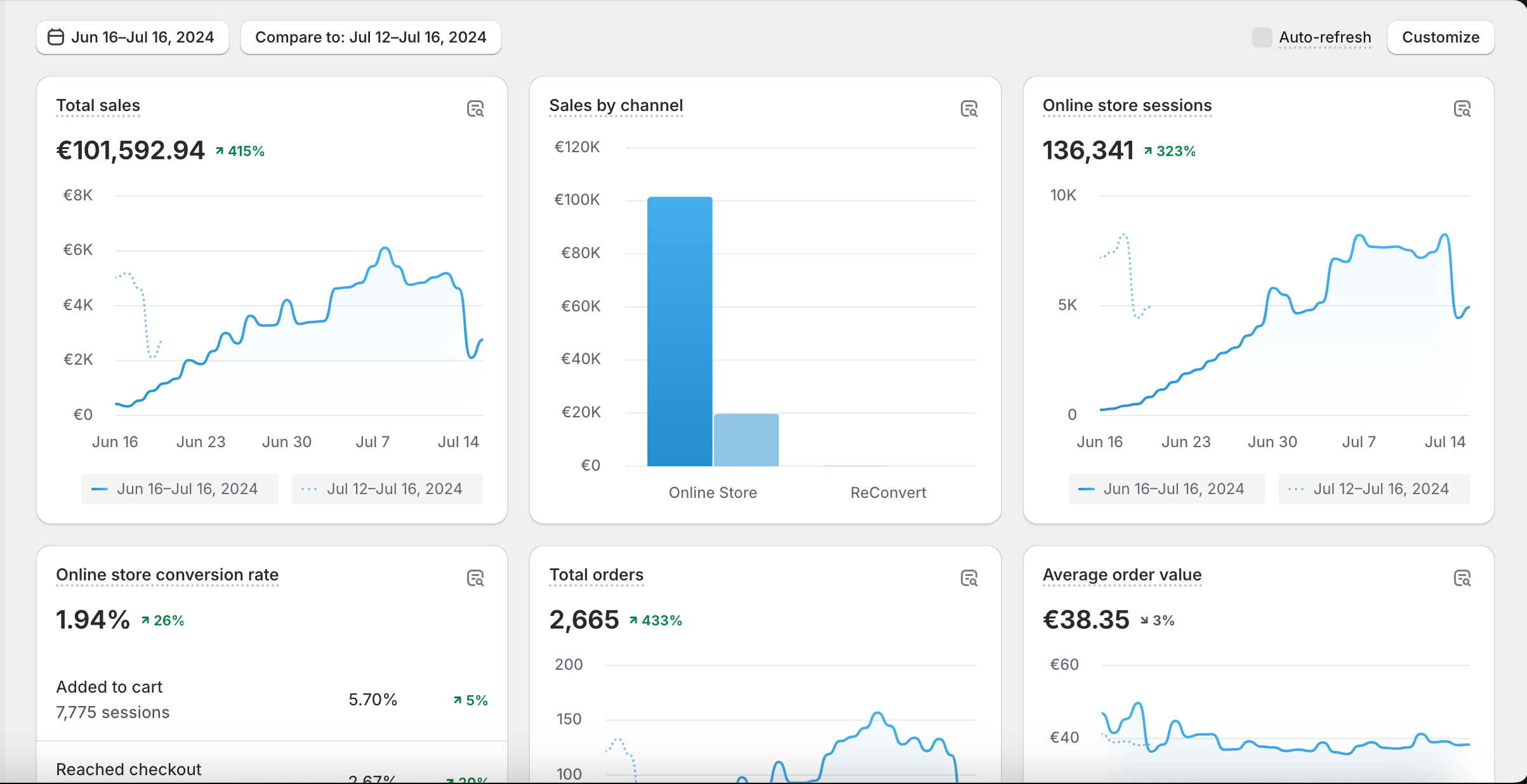Click the 5.70% added to cart rate

pyautogui.click(x=373, y=700)
